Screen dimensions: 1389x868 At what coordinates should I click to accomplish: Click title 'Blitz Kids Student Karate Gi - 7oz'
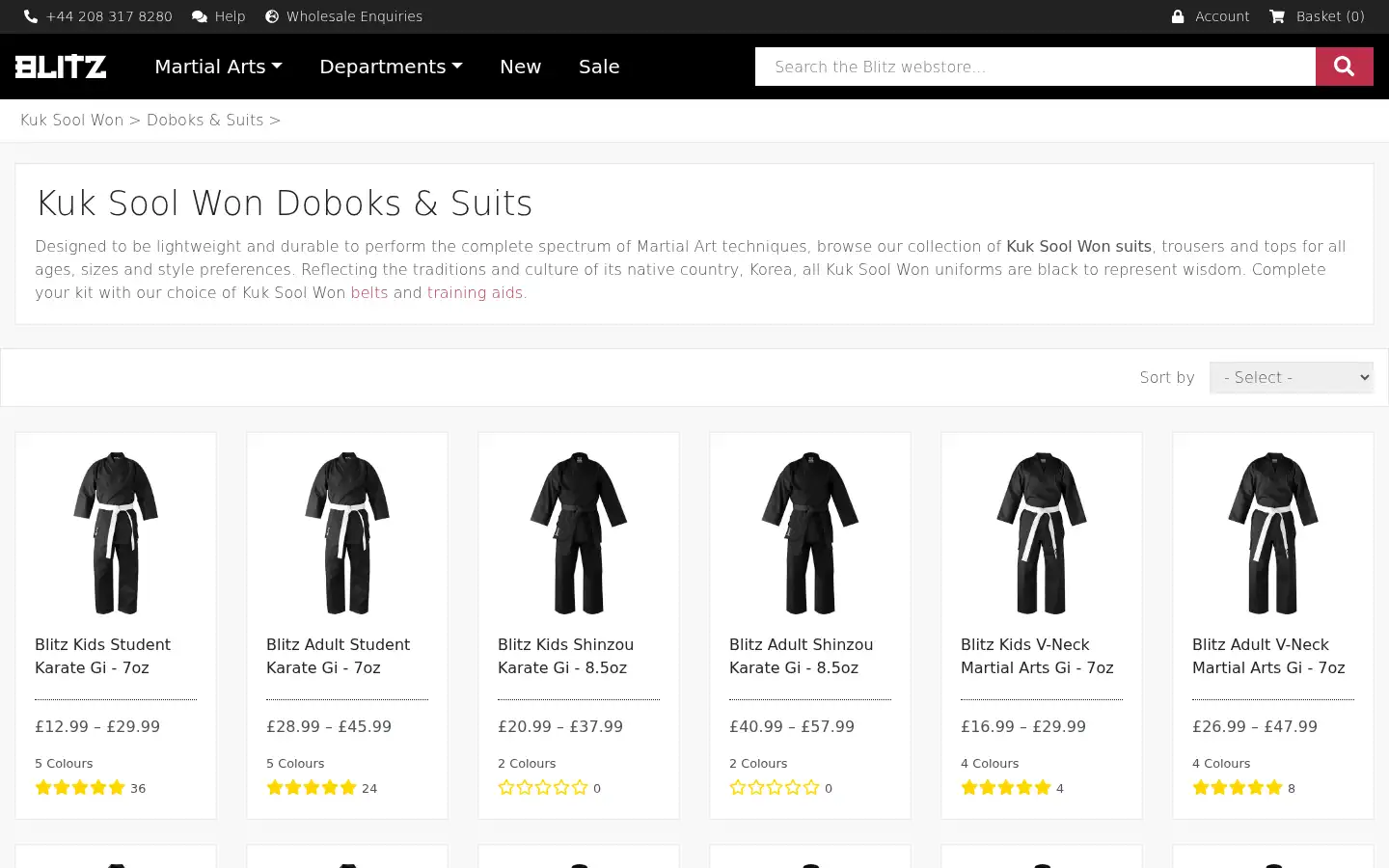click(102, 656)
